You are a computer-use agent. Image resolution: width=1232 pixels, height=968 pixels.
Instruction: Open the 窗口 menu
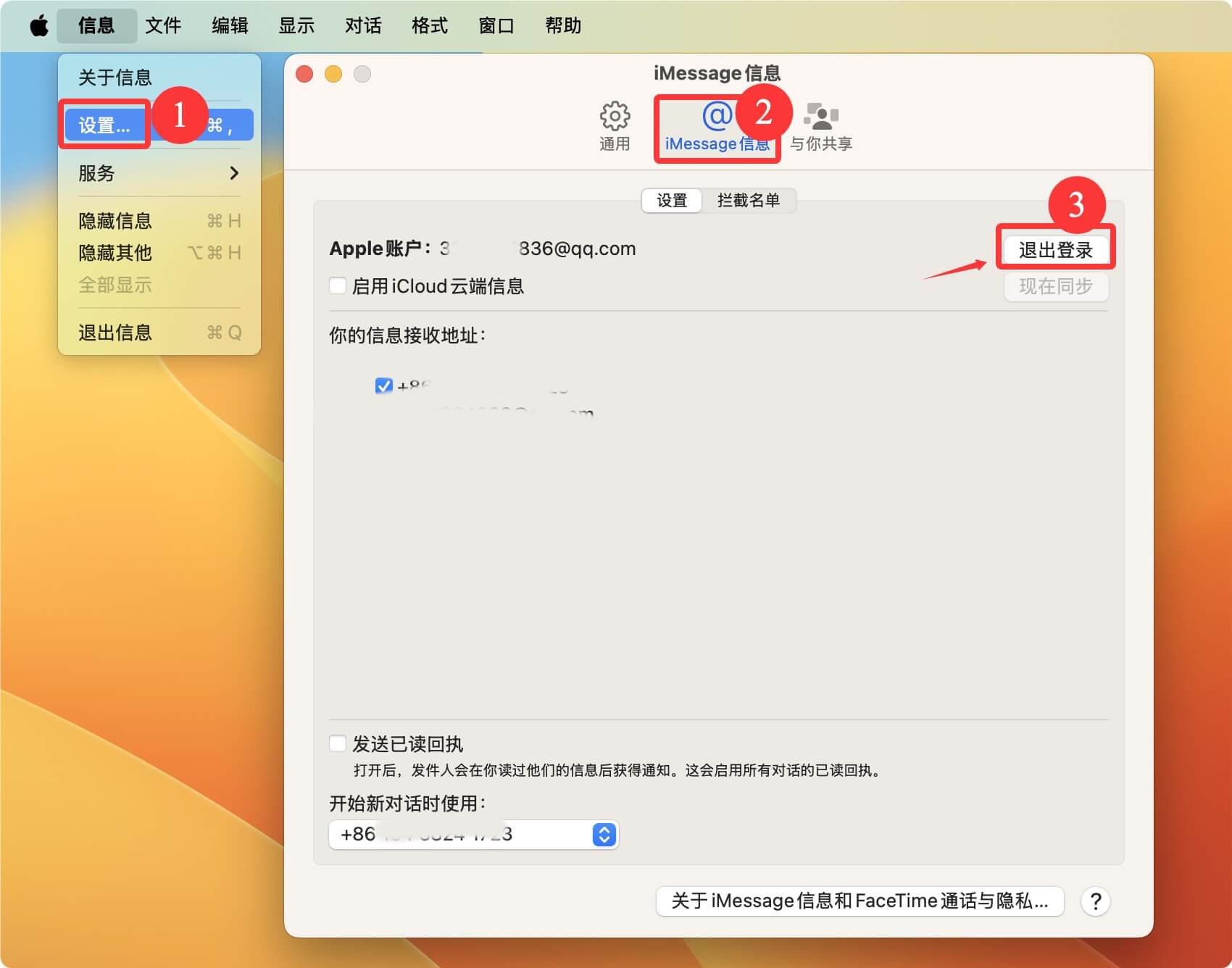pos(496,25)
